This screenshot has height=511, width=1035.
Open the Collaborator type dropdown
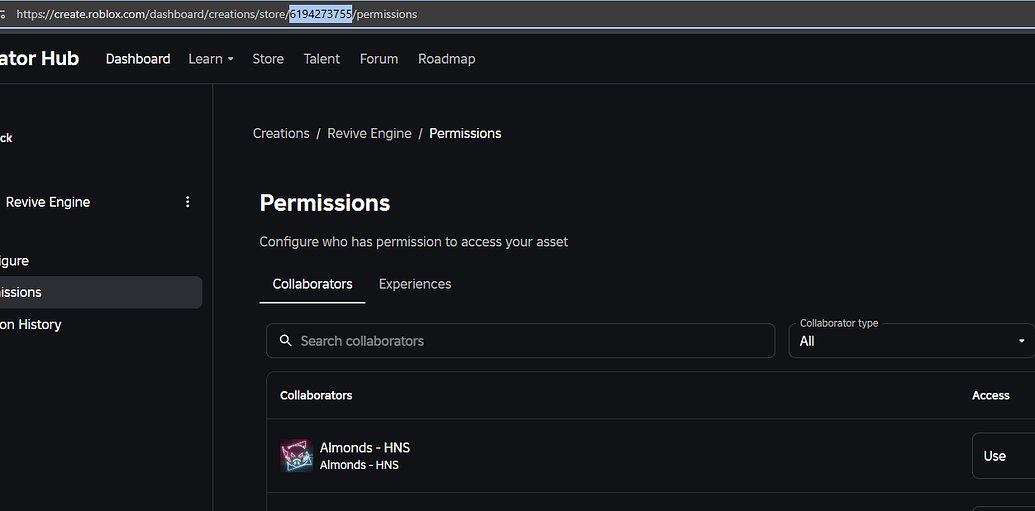pos(912,341)
